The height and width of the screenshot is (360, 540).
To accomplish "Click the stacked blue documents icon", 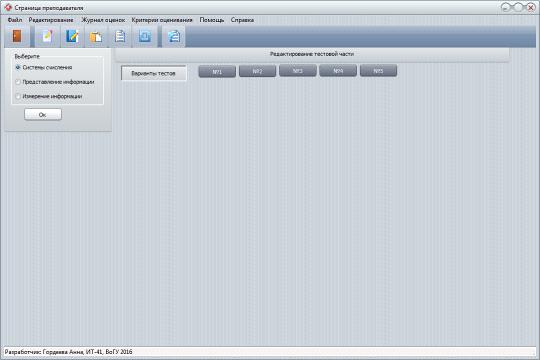I will pyautogui.click(x=174, y=36).
